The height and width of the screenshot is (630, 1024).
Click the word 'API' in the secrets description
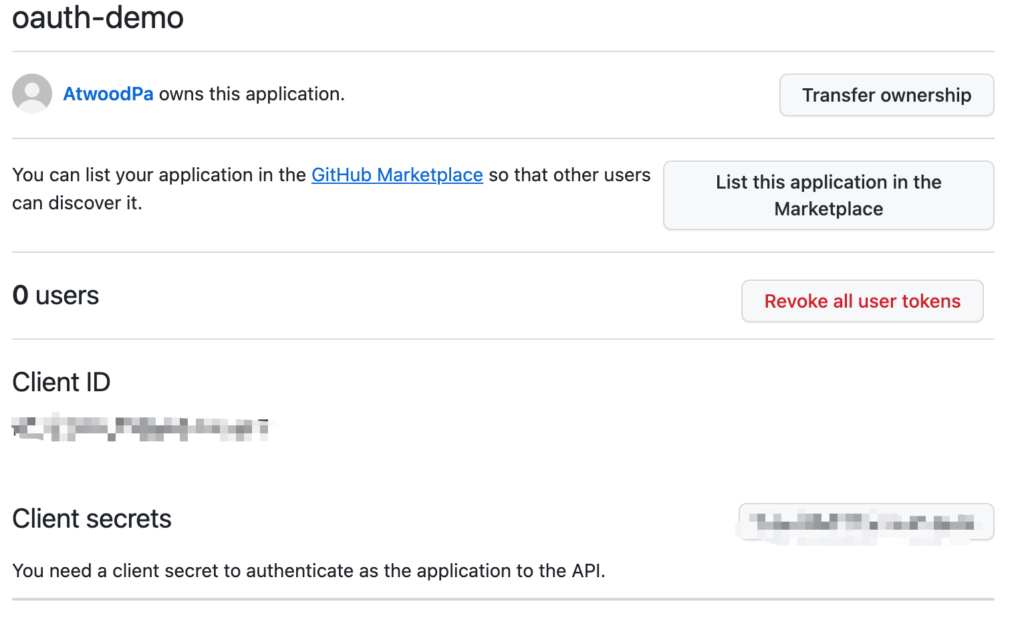click(585, 572)
